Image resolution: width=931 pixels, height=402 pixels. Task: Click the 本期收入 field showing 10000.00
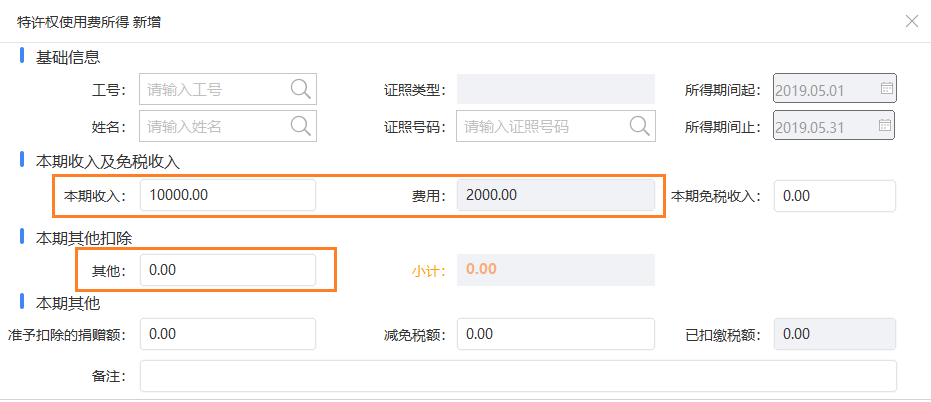pos(228,195)
